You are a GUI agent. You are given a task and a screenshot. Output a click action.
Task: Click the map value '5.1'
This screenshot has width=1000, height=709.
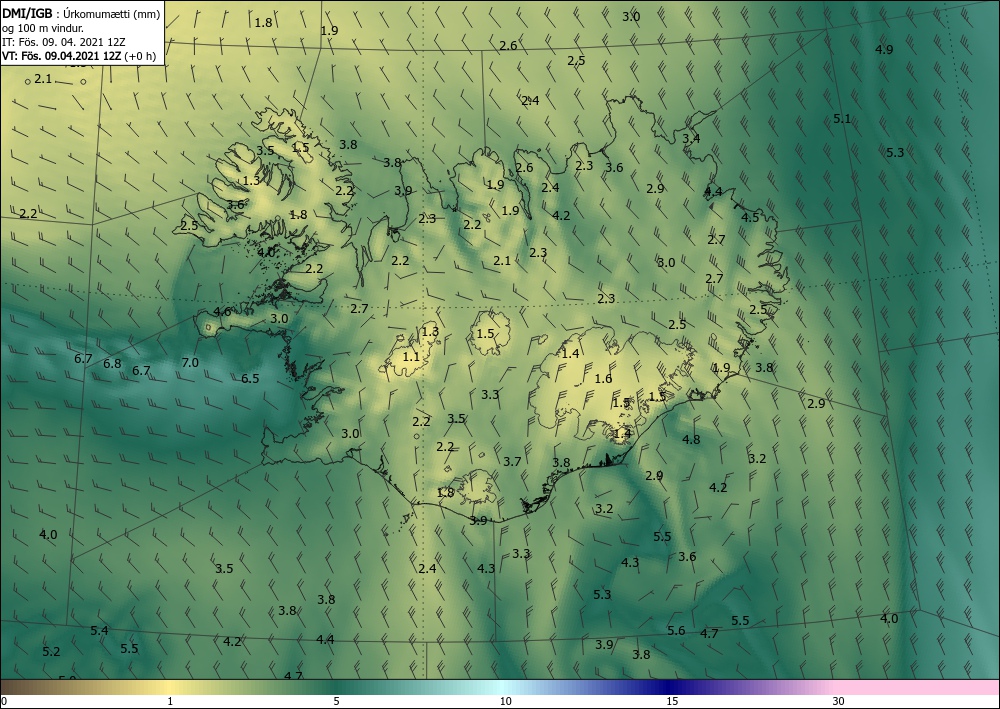point(842,119)
